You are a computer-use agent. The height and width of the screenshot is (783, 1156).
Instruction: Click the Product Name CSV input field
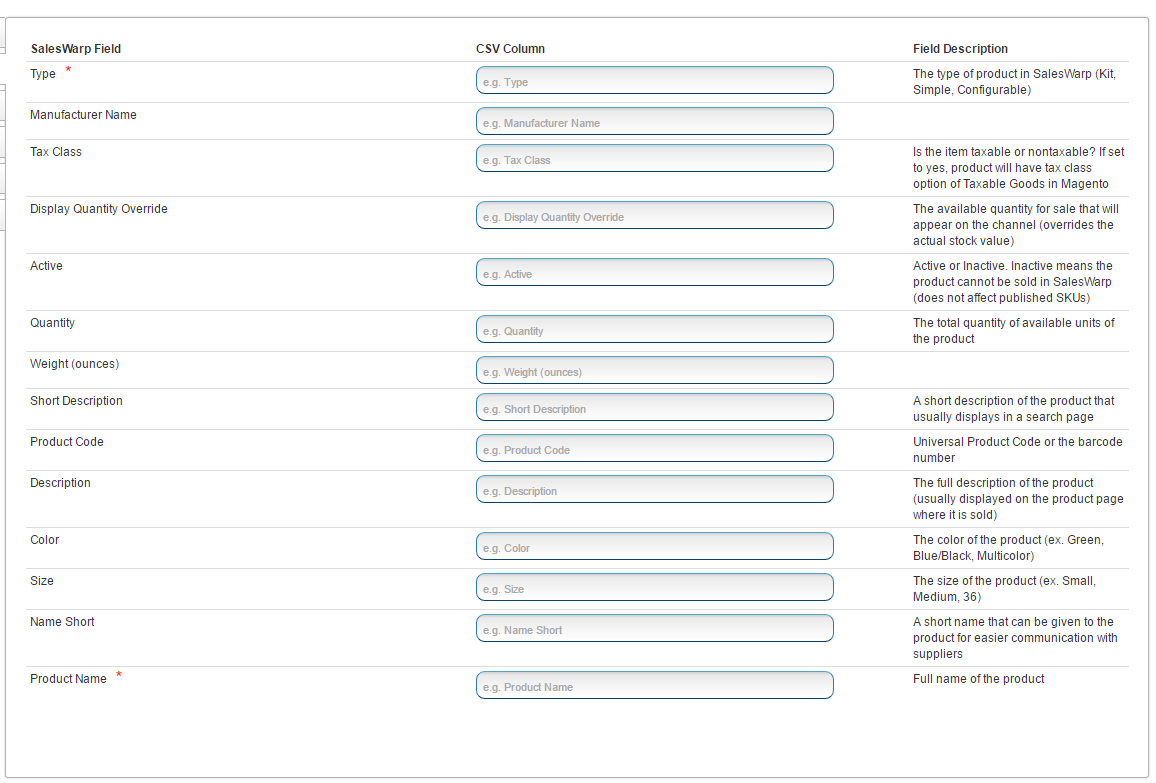pos(654,686)
